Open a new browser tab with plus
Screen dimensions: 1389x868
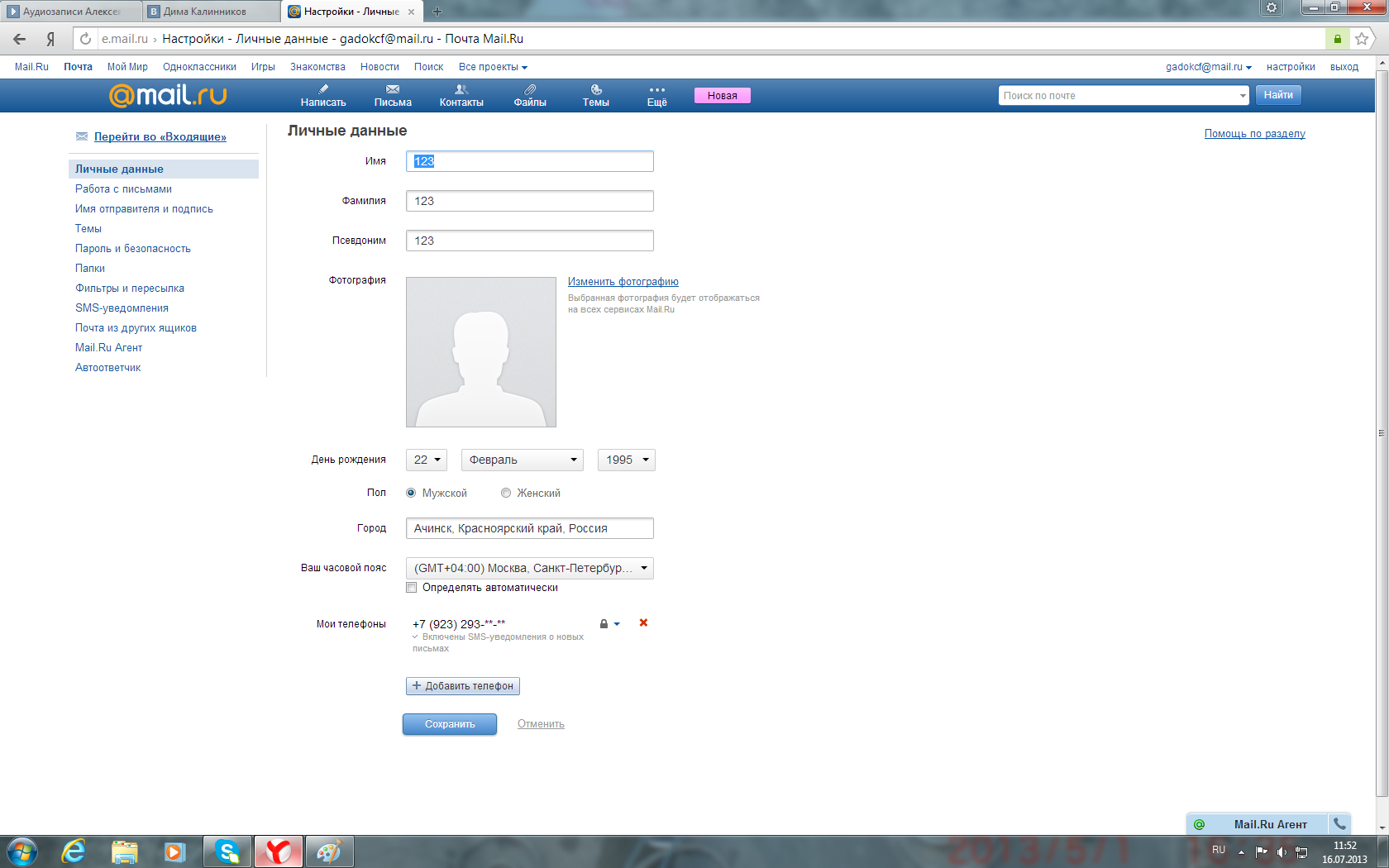[x=437, y=12]
